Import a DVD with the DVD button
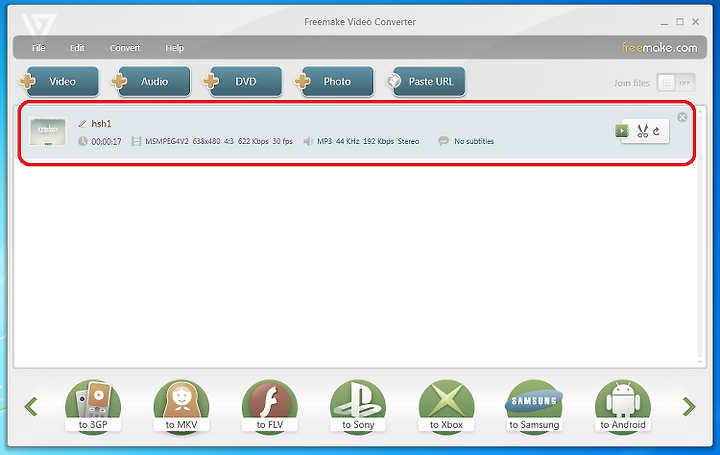Screen dimensions: 720x455 [x=242, y=81]
